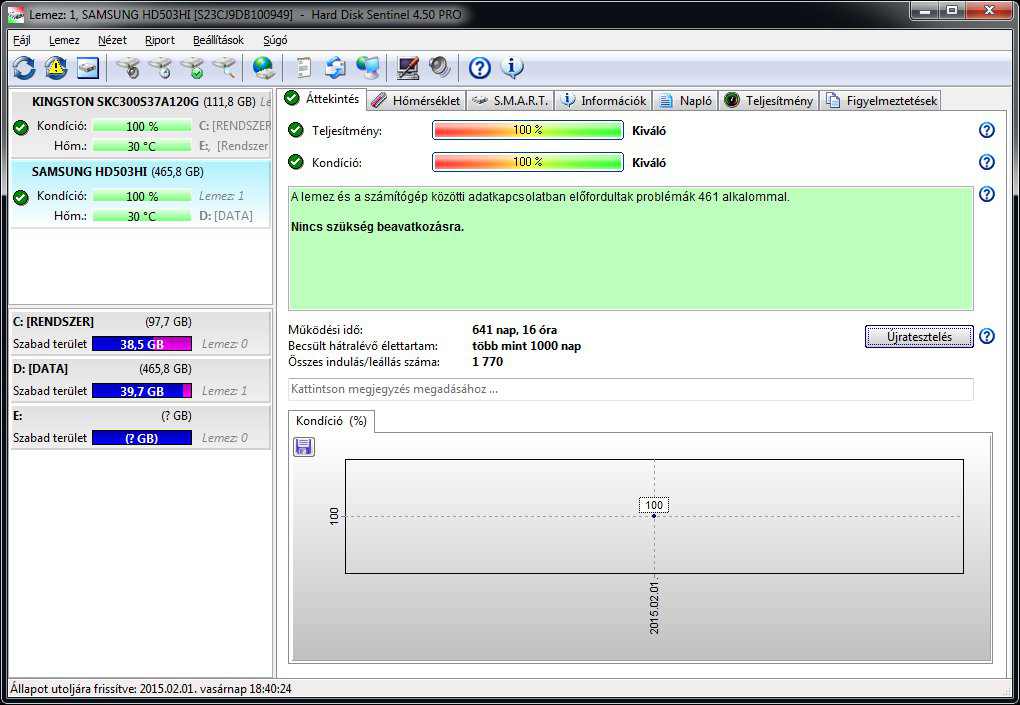This screenshot has height=705, width=1020.
Task: Click the value 'több mint 1000 nap'
Action: click(526, 346)
